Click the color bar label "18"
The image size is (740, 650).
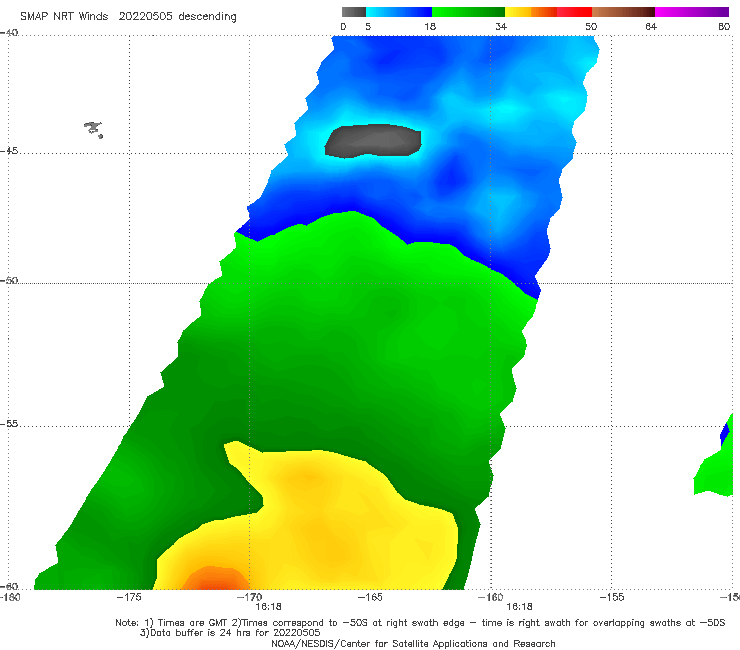(430, 27)
